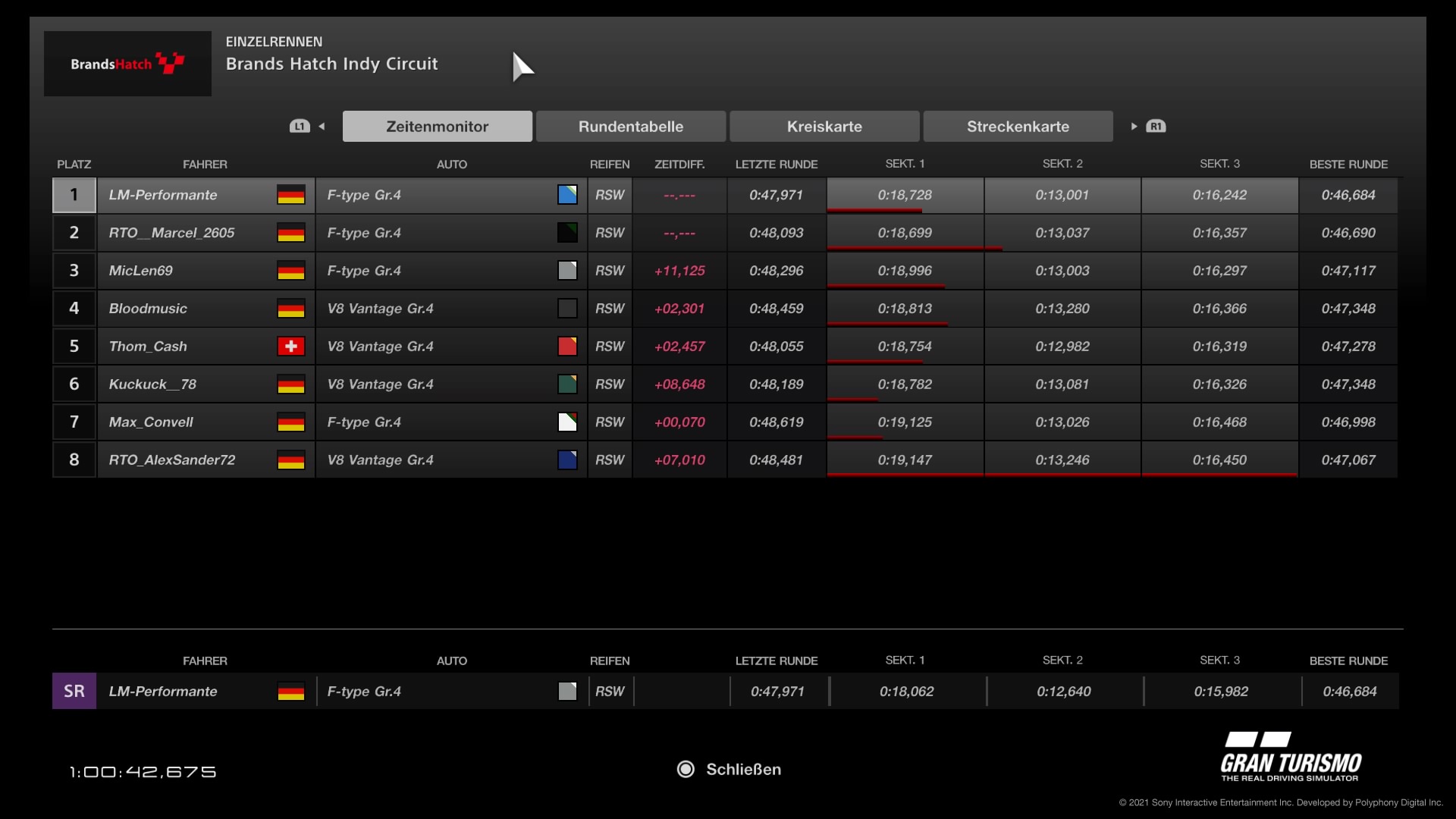Switch to the Kreiskarte tab
This screenshot has width=1456, height=819.
(824, 127)
